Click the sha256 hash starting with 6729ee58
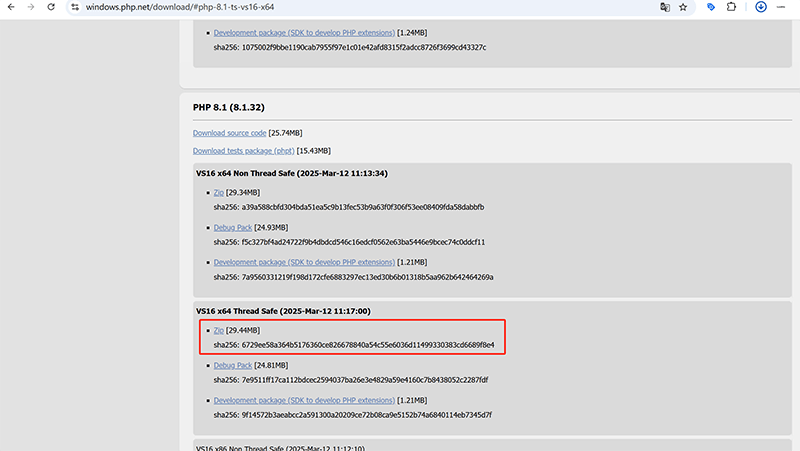800x451 pixels. [368, 345]
